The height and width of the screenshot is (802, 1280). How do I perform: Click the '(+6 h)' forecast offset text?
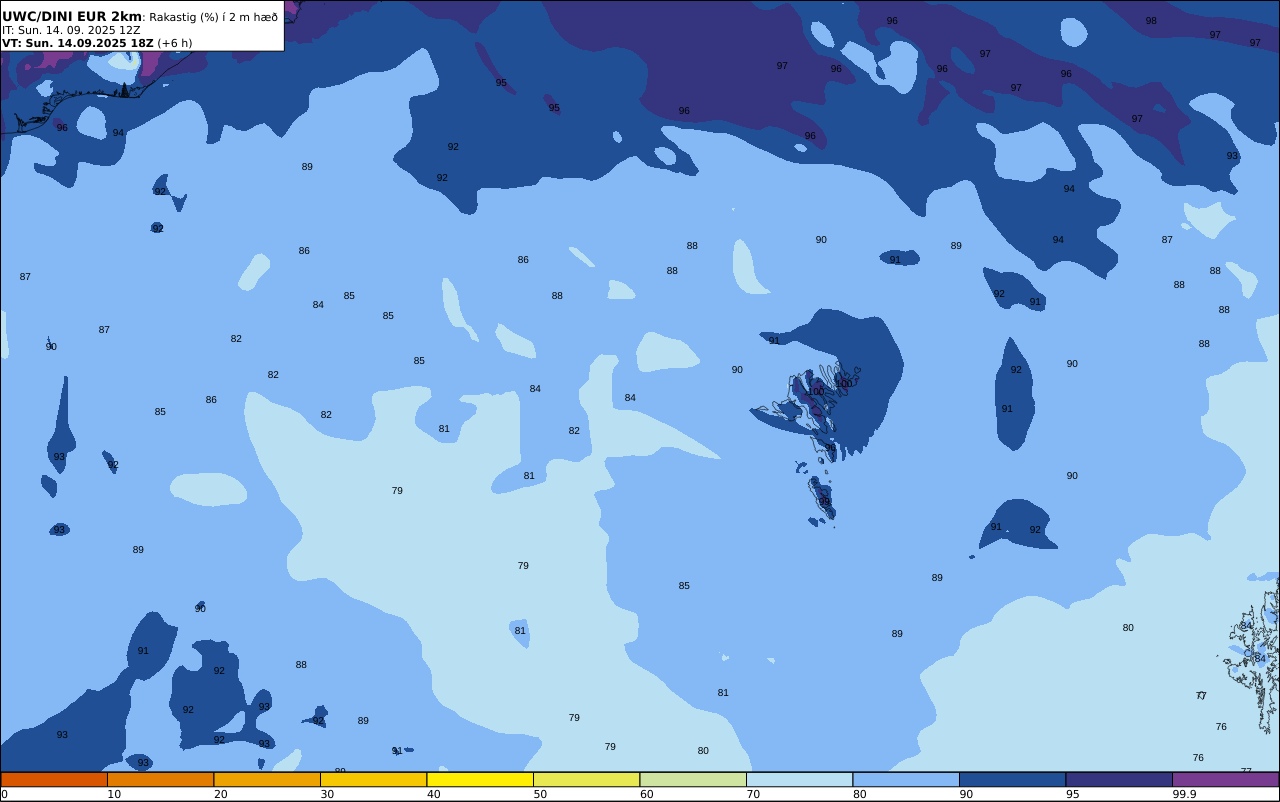(x=174, y=43)
